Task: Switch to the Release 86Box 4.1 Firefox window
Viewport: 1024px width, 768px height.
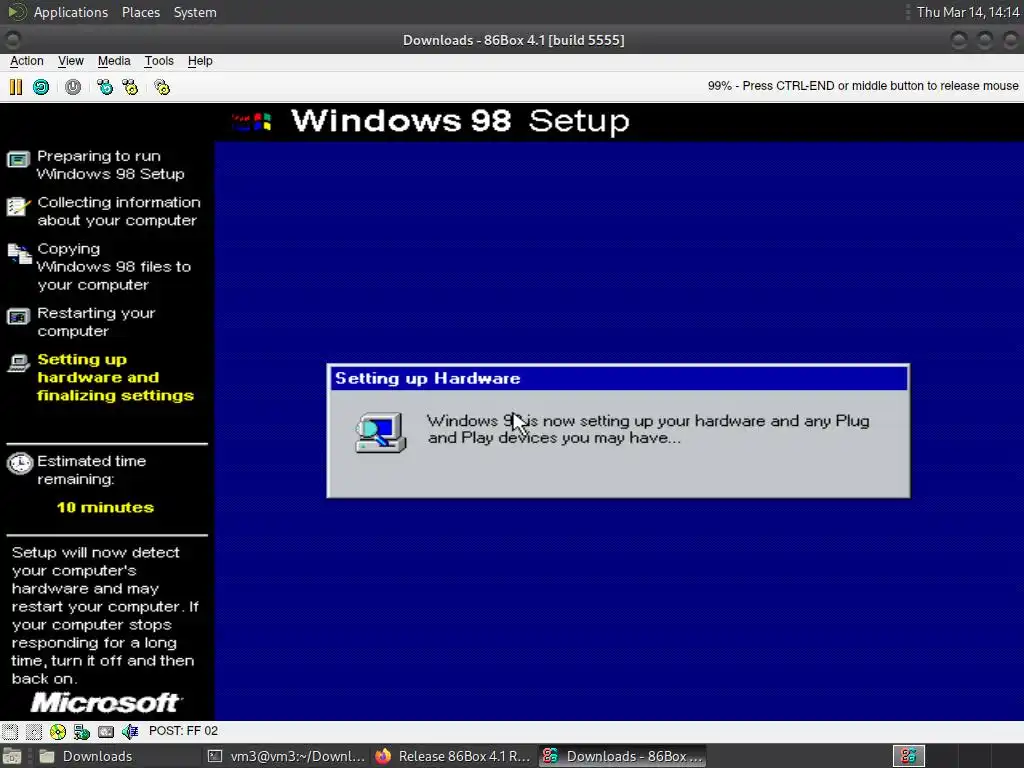Action: coord(454,756)
